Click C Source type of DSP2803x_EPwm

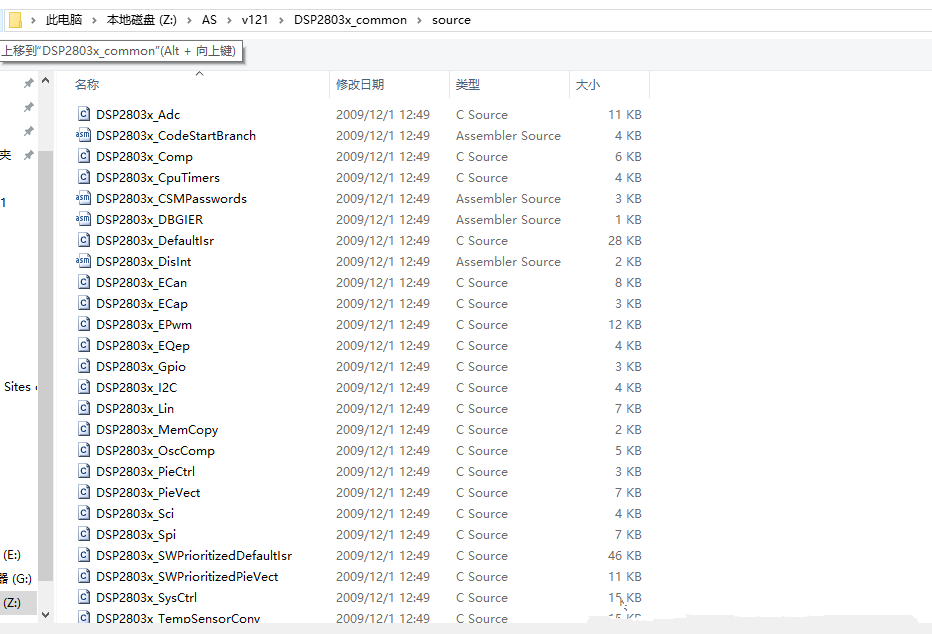[482, 324]
